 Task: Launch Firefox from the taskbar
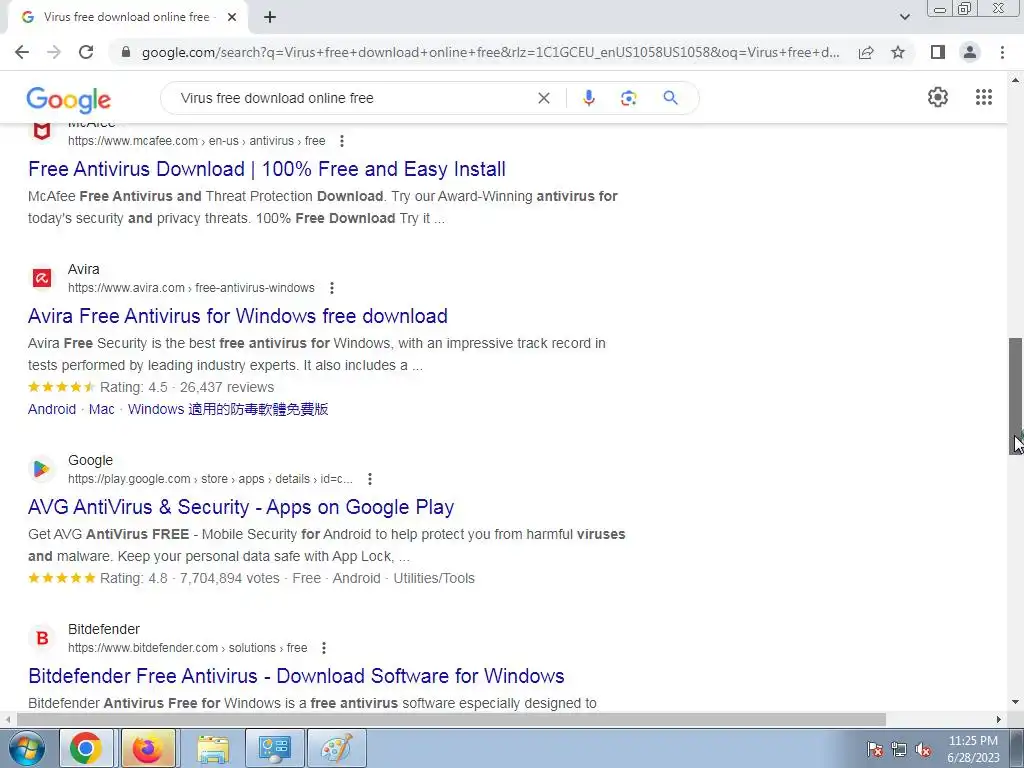tap(148, 748)
